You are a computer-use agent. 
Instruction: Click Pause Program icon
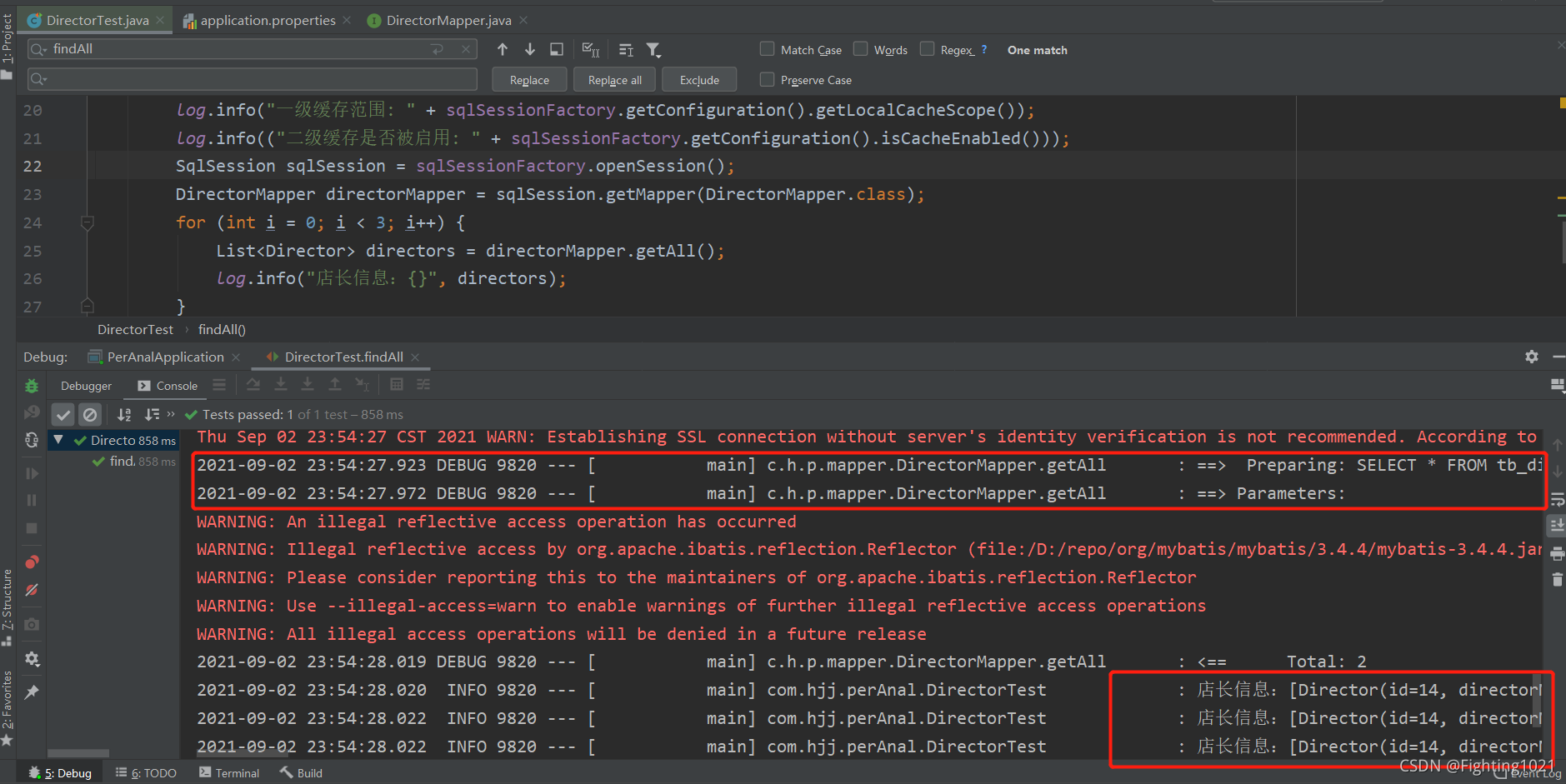(x=32, y=500)
